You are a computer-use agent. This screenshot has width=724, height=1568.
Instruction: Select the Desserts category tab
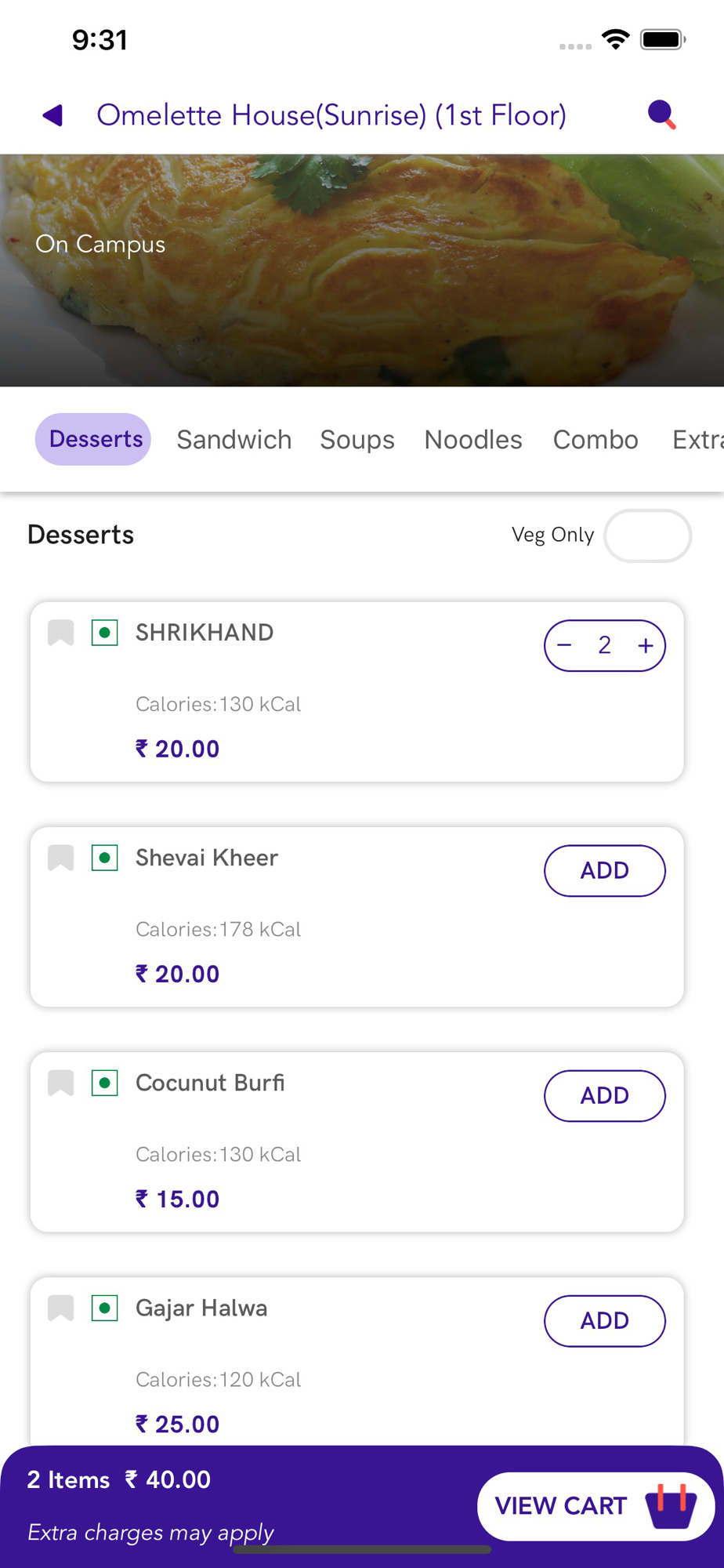pyautogui.click(x=93, y=439)
